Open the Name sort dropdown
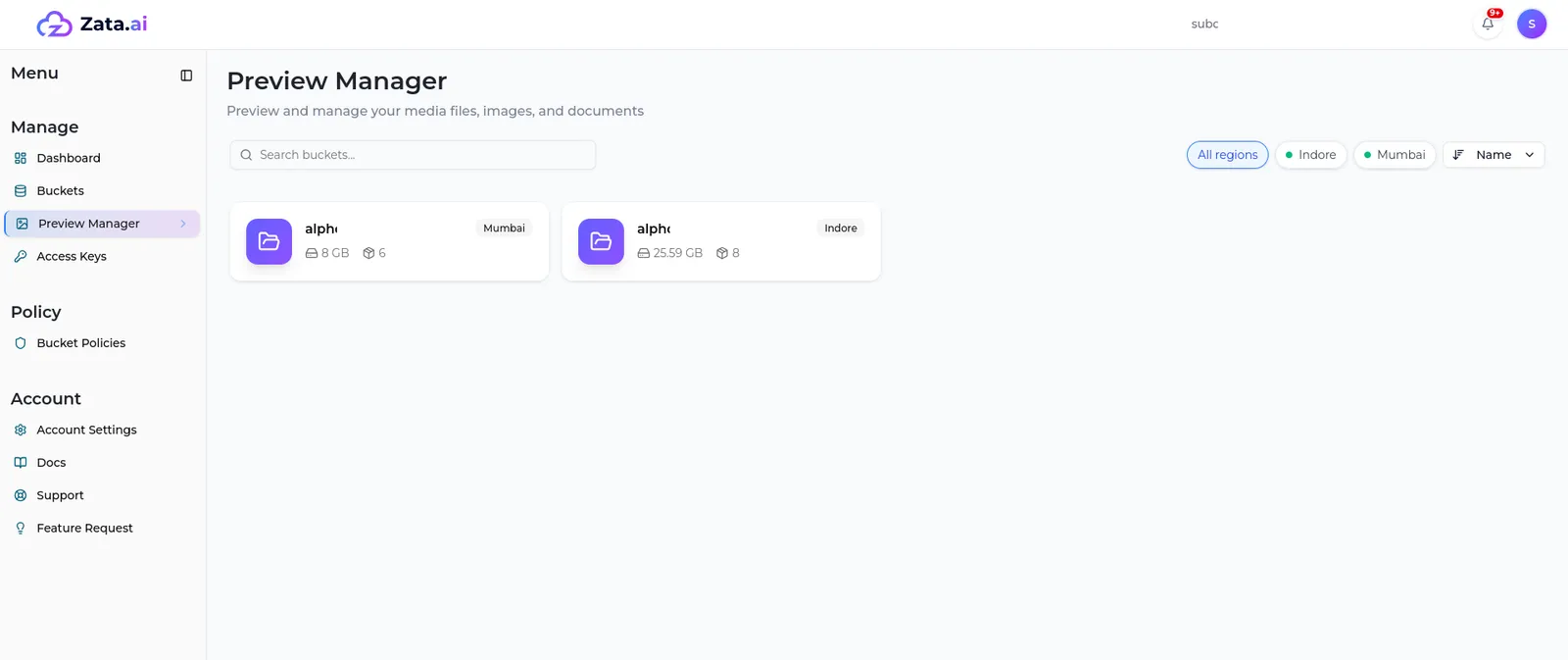 click(x=1494, y=155)
